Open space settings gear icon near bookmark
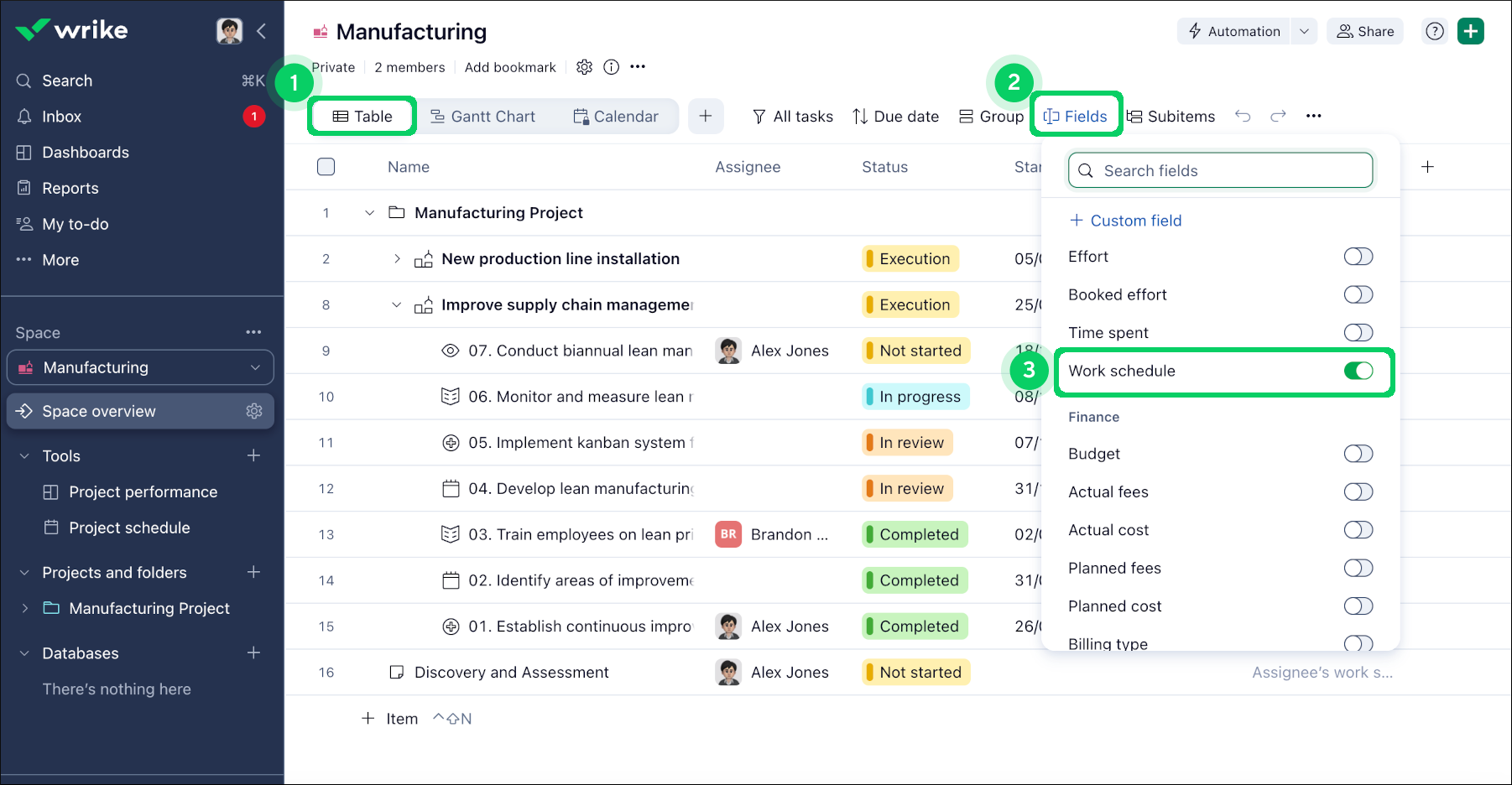Image resolution: width=1512 pixels, height=785 pixels. (x=584, y=67)
